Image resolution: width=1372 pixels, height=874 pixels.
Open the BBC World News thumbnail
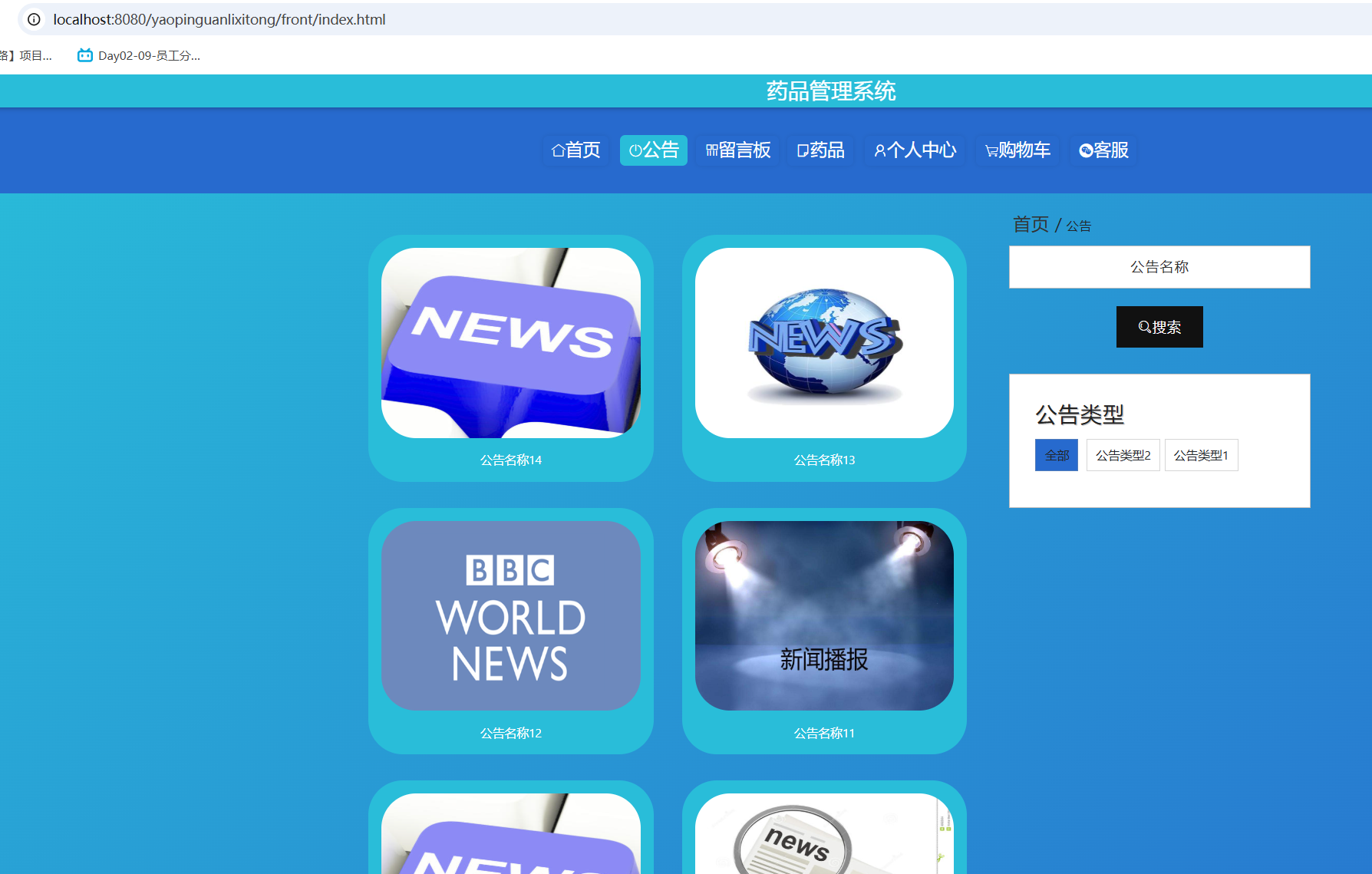pyautogui.click(x=511, y=615)
